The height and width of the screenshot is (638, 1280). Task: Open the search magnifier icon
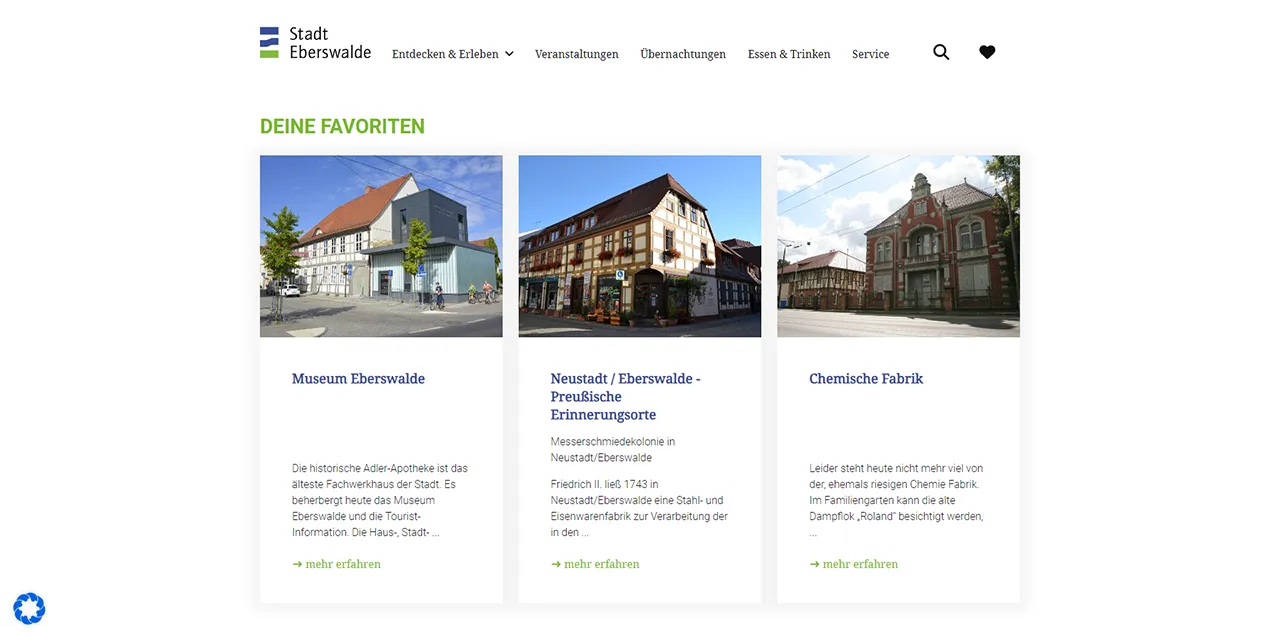click(x=941, y=52)
